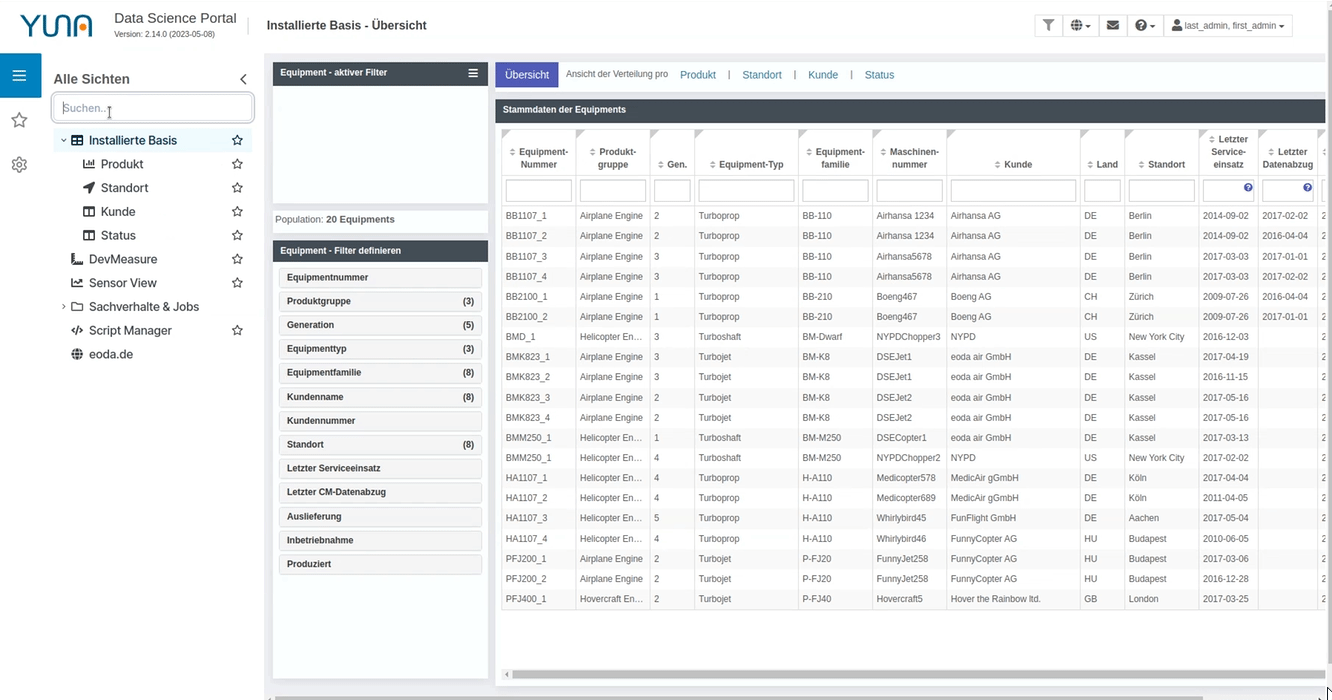Select Kunde in the sidebar tree
The width and height of the screenshot is (1332, 700).
point(118,212)
